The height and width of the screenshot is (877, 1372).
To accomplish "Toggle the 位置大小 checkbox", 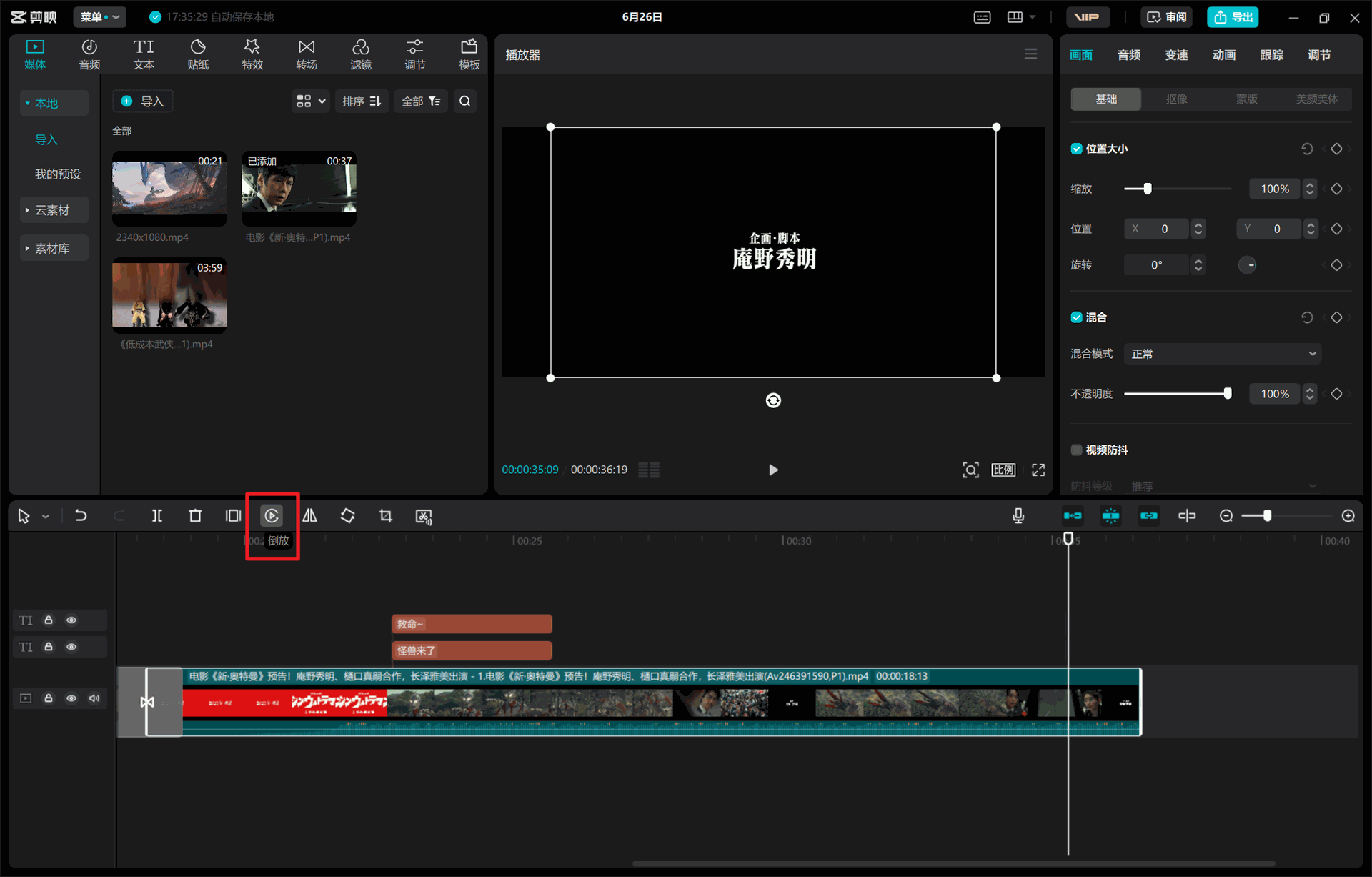I will tap(1076, 149).
